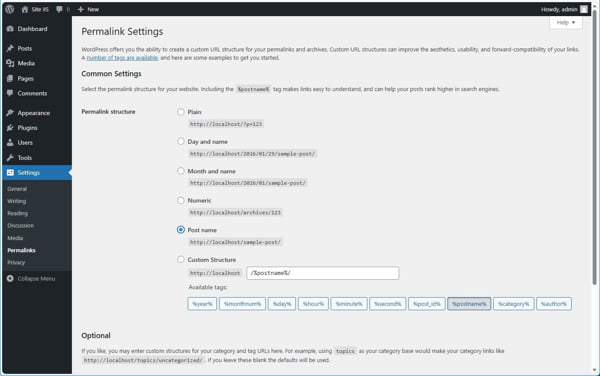This screenshot has width=600, height=376.
Task: Open the Media settings submenu item
Action: point(15,238)
